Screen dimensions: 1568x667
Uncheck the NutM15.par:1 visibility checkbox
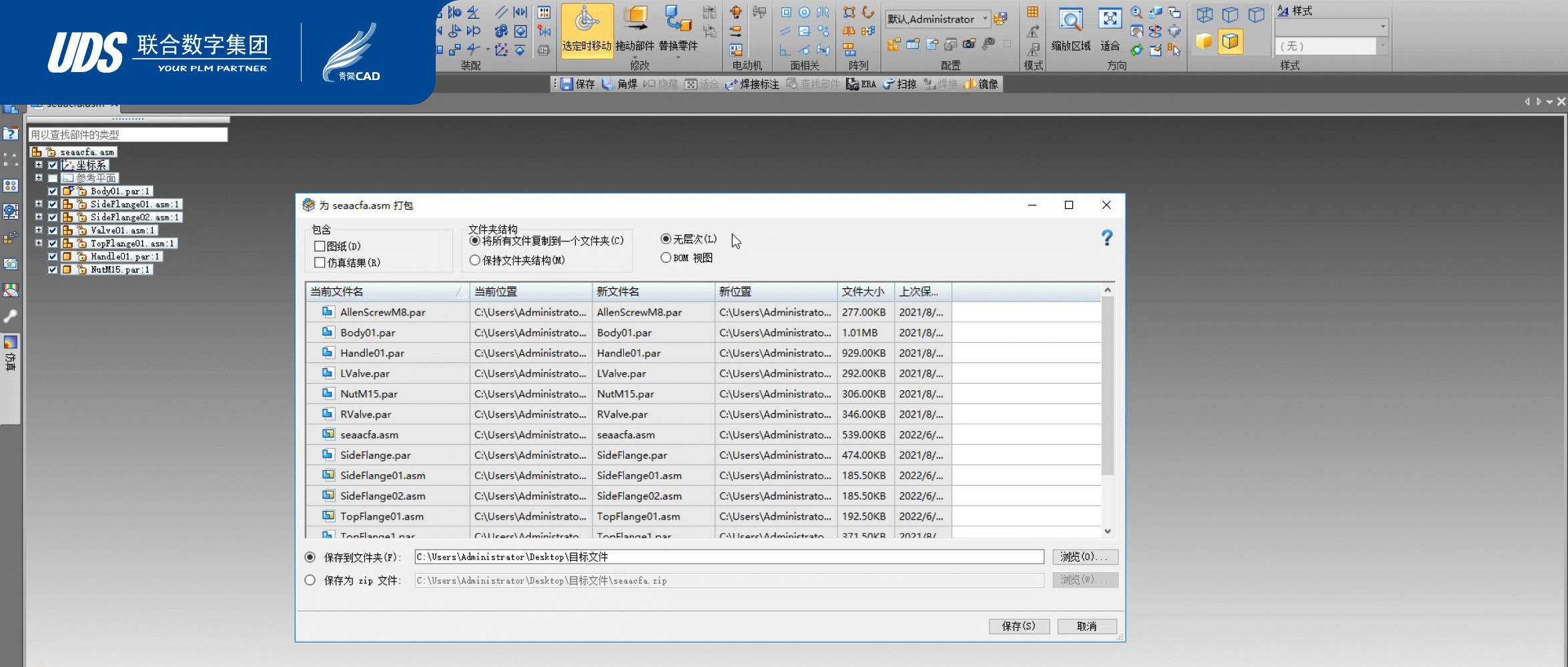(x=53, y=269)
